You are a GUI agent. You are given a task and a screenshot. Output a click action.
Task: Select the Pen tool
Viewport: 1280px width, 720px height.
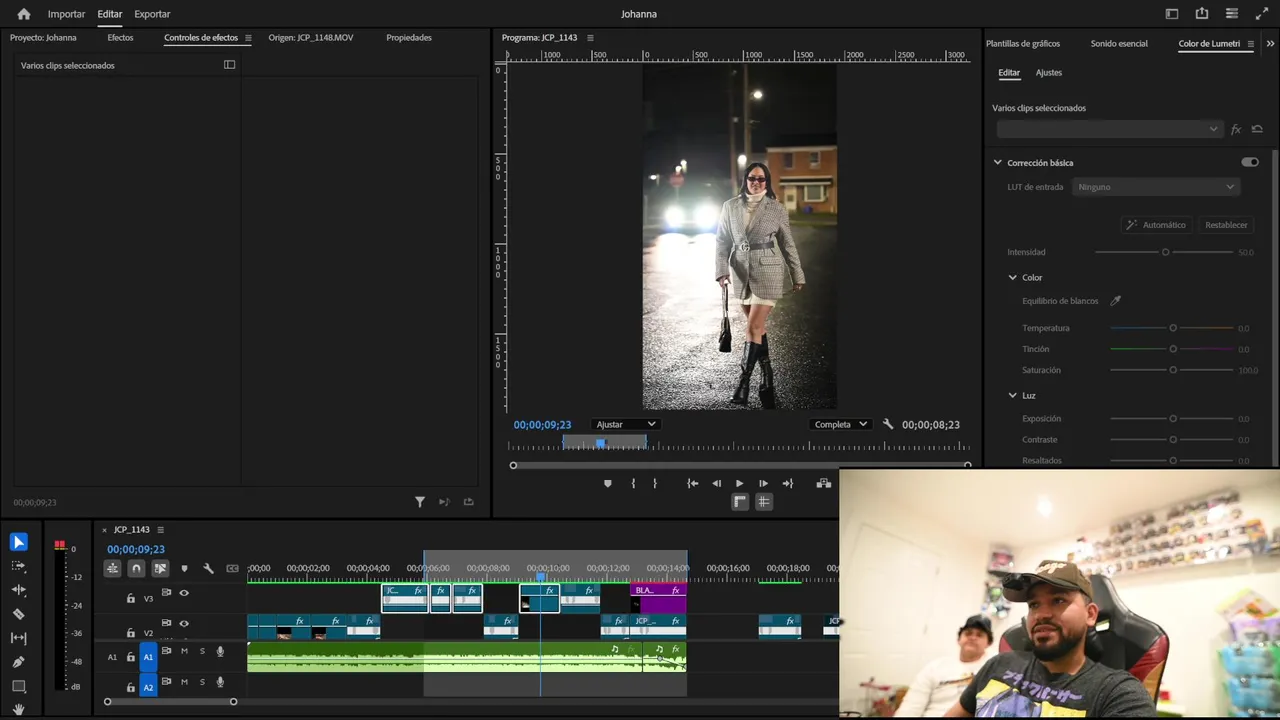pos(18,662)
